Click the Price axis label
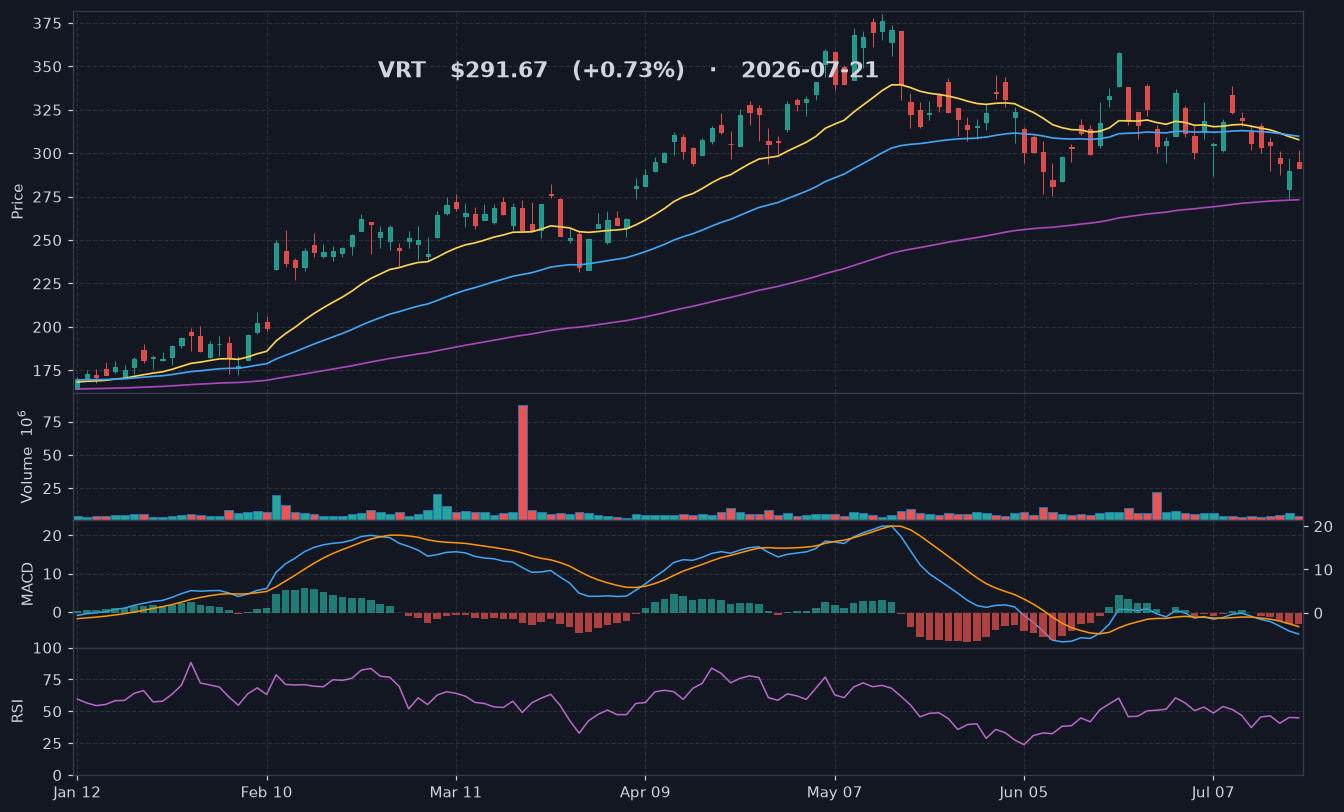1344x812 pixels. 18,201
